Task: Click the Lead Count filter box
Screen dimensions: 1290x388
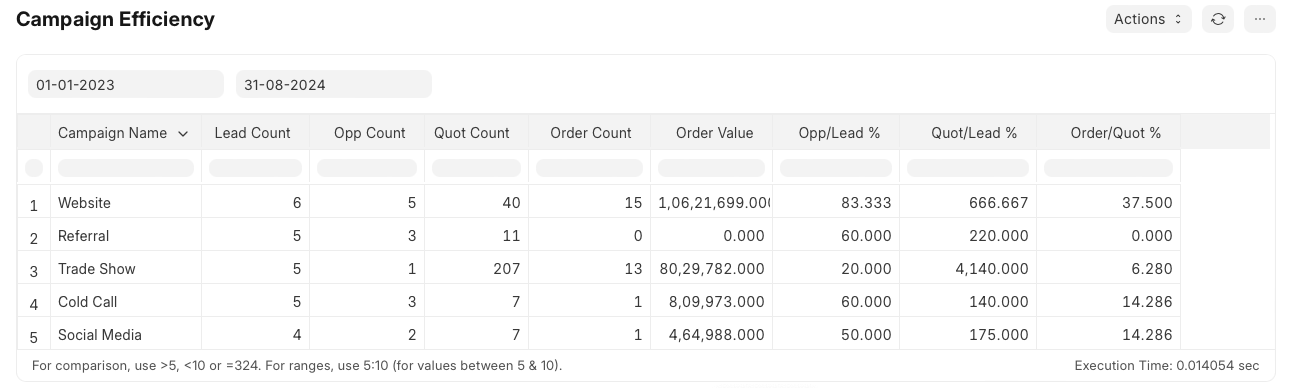Action: (x=256, y=168)
